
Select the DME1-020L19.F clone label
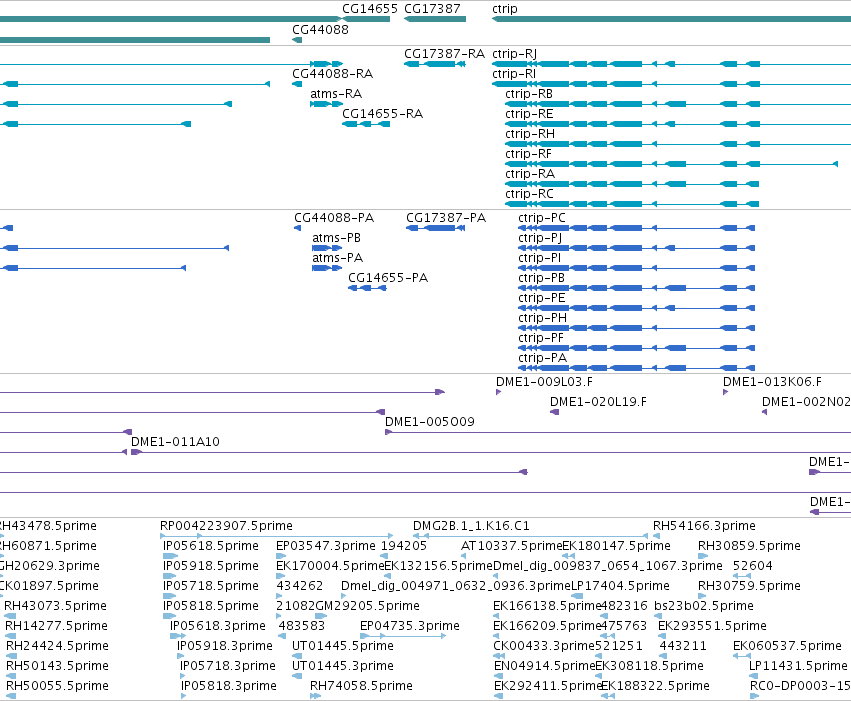coord(598,402)
